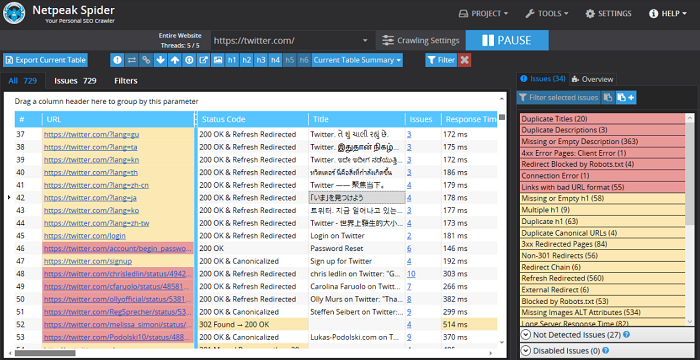The image size is (700, 360).
Task: Click the h3 headings toolbar button
Action: coord(261,60)
